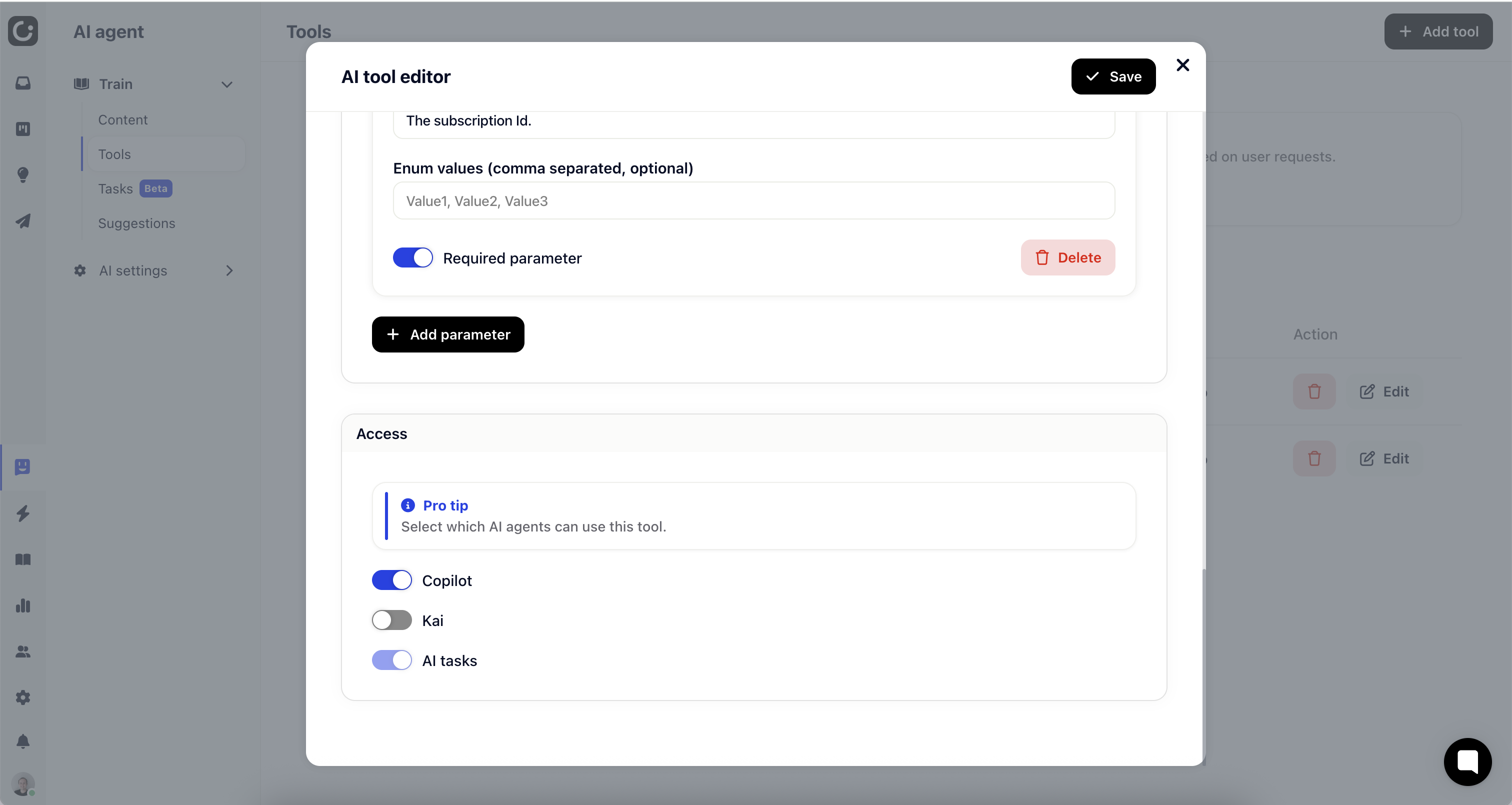This screenshot has width=1512, height=805.
Task: Click Add tool button
Action: point(1438,31)
